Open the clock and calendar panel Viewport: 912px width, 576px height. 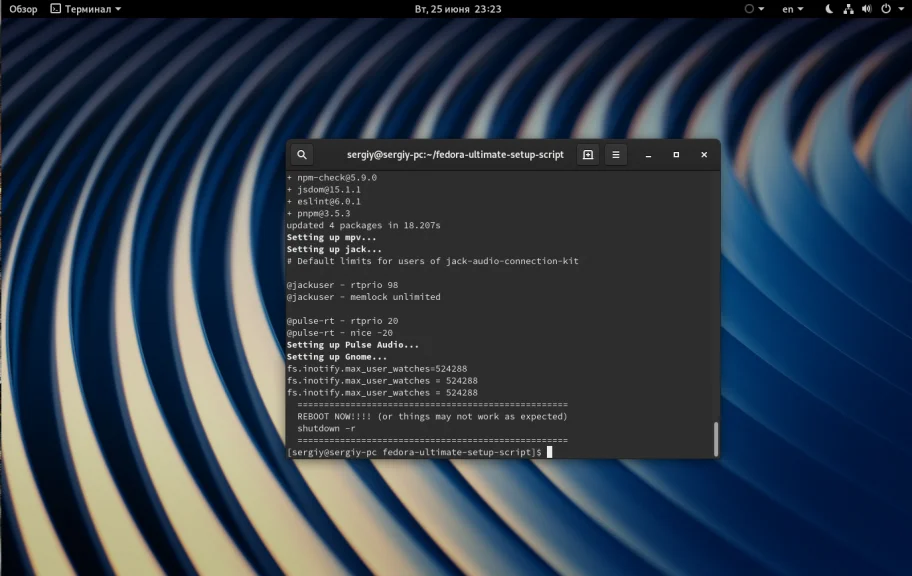coord(457,9)
